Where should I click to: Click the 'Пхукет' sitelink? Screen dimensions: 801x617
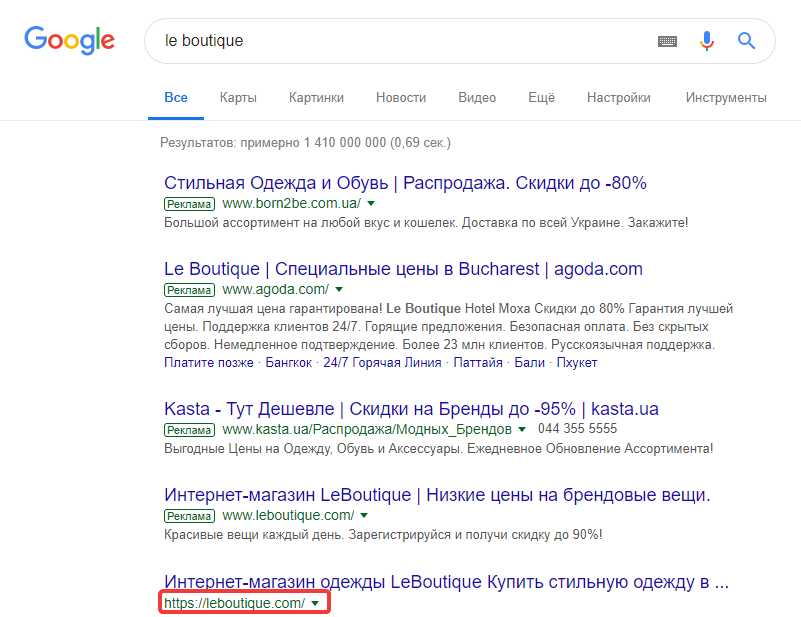point(577,363)
